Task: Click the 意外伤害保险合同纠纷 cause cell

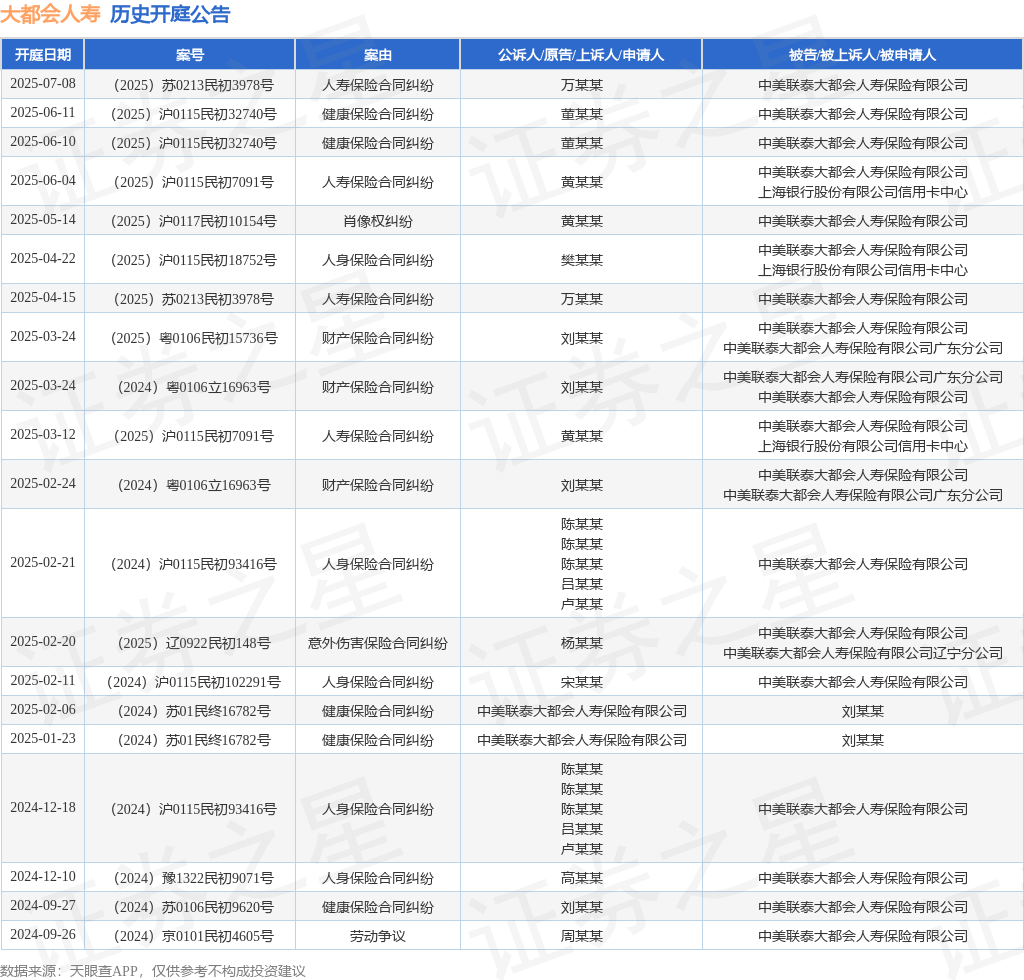Action: [x=377, y=643]
